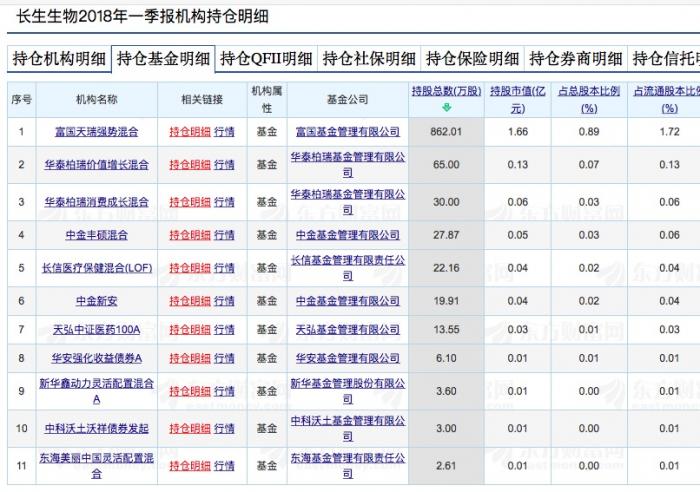Sort by 持股市值(亿元) column header
This screenshot has width=700, height=492.
(x=518, y=100)
